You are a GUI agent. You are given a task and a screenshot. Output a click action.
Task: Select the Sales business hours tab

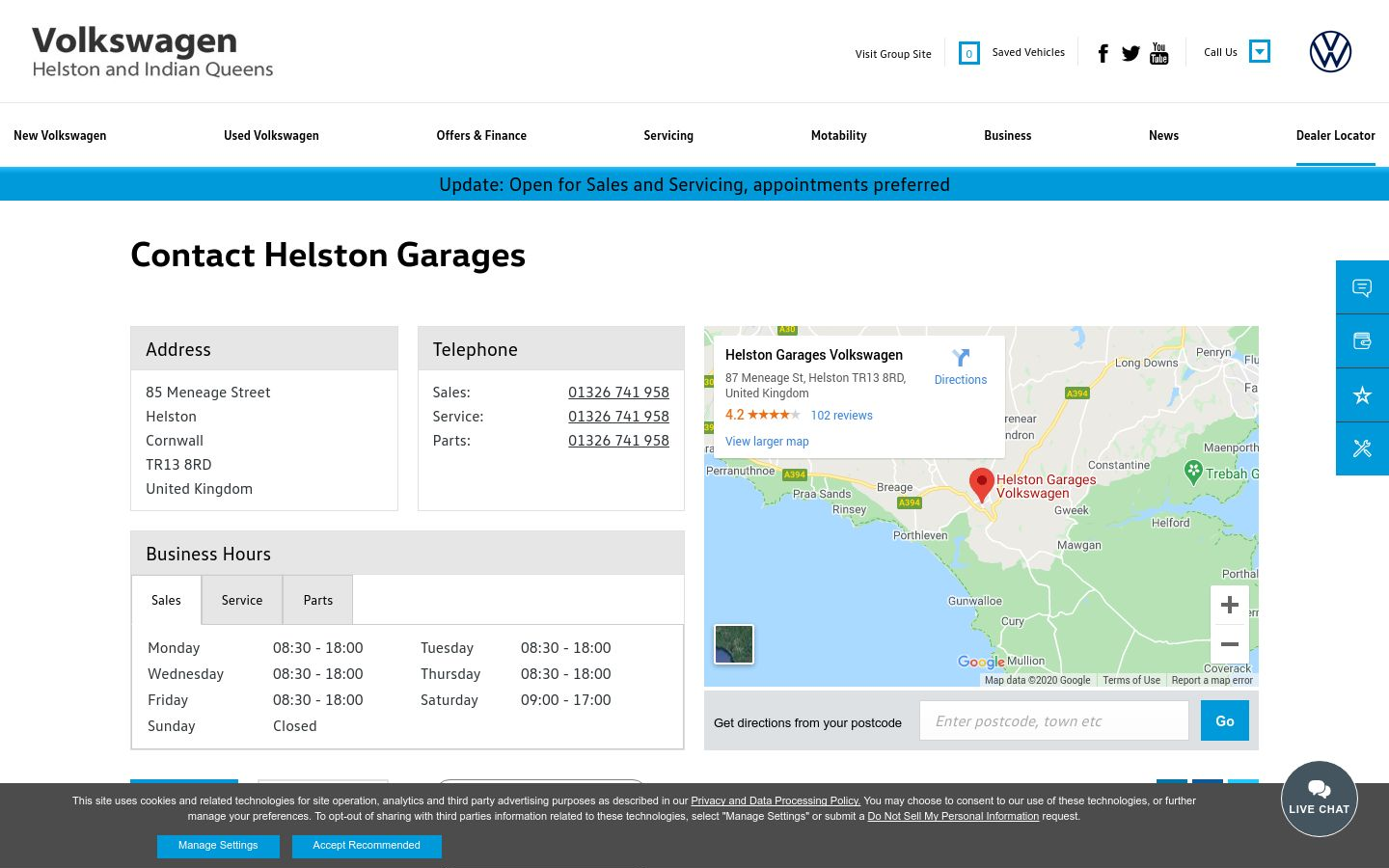tap(166, 600)
